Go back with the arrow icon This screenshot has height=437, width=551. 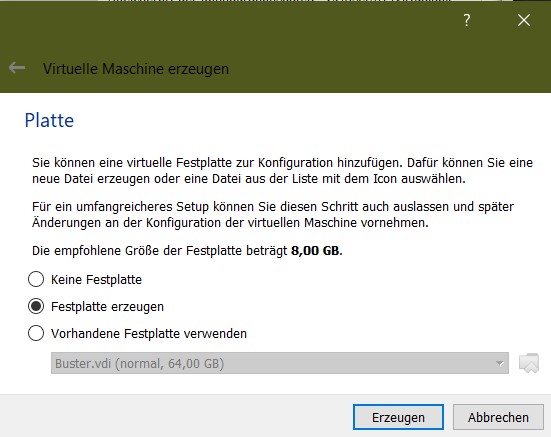(x=17, y=67)
